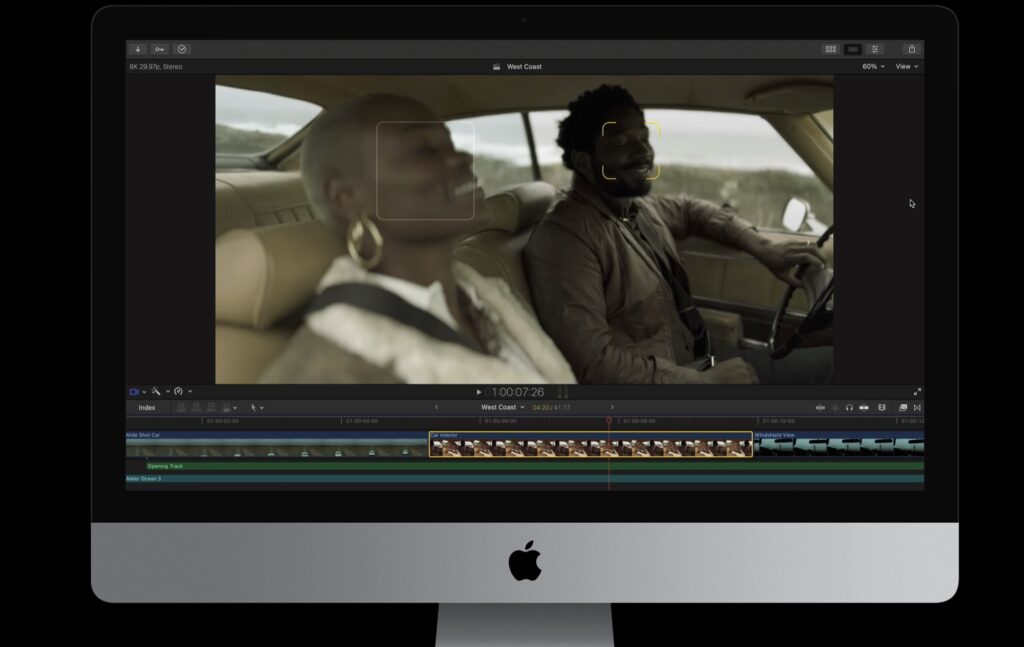Open the View options dropdown

coord(906,67)
